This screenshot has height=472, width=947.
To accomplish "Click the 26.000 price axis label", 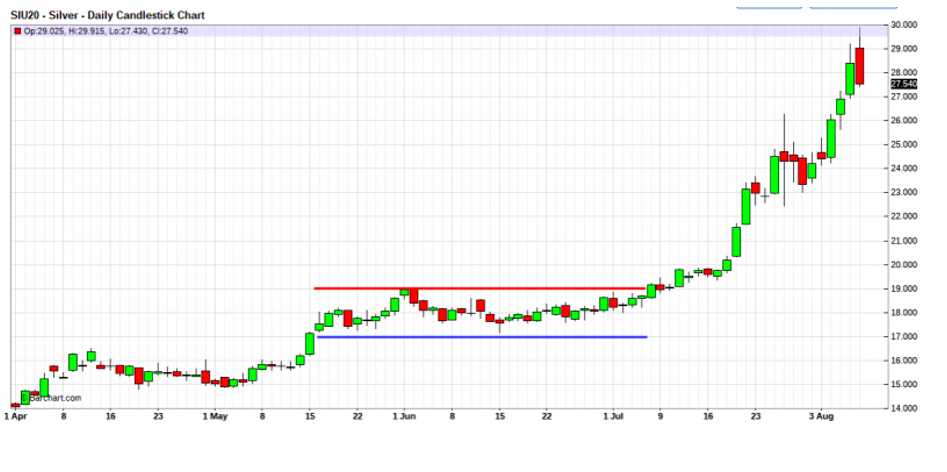I will point(904,121).
